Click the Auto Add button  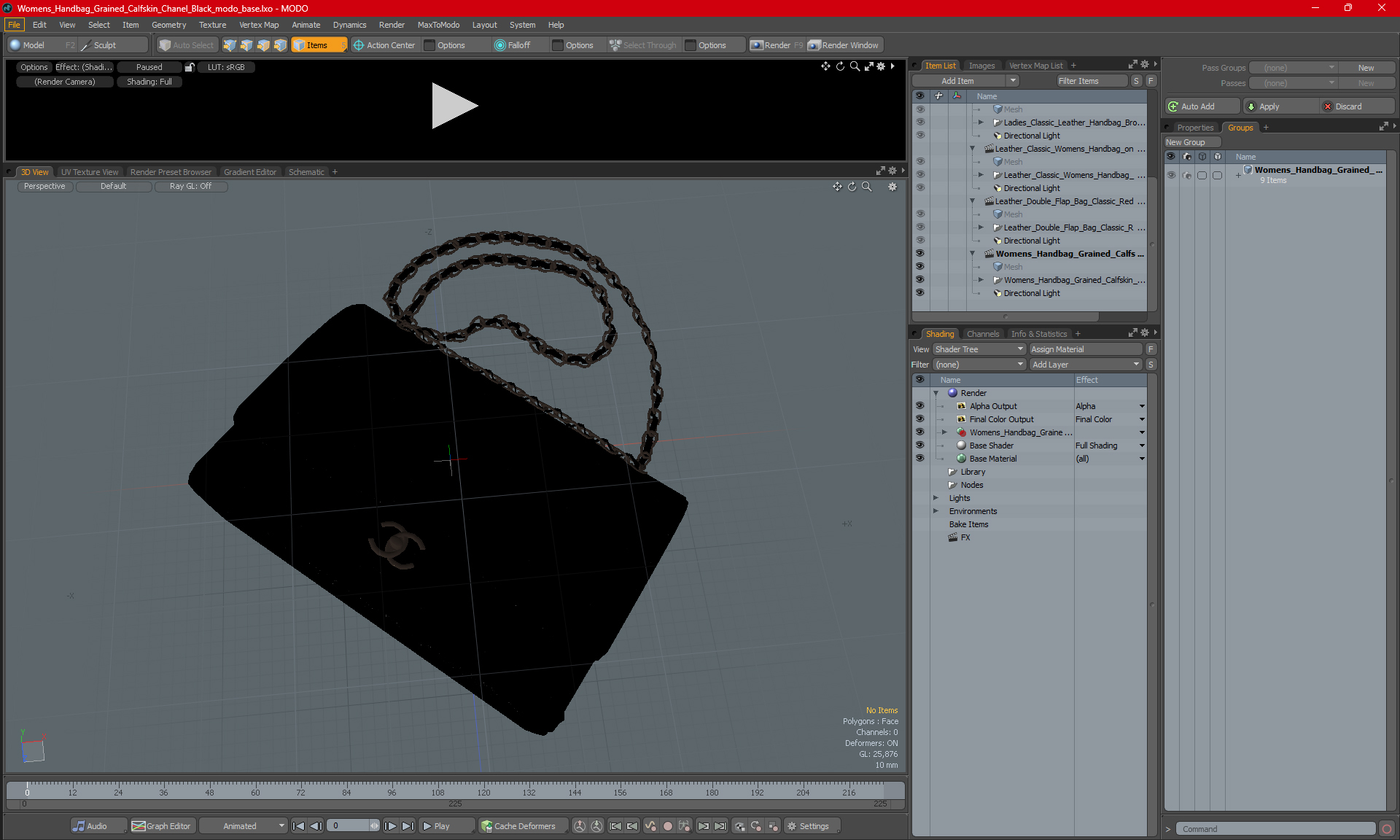click(1202, 106)
